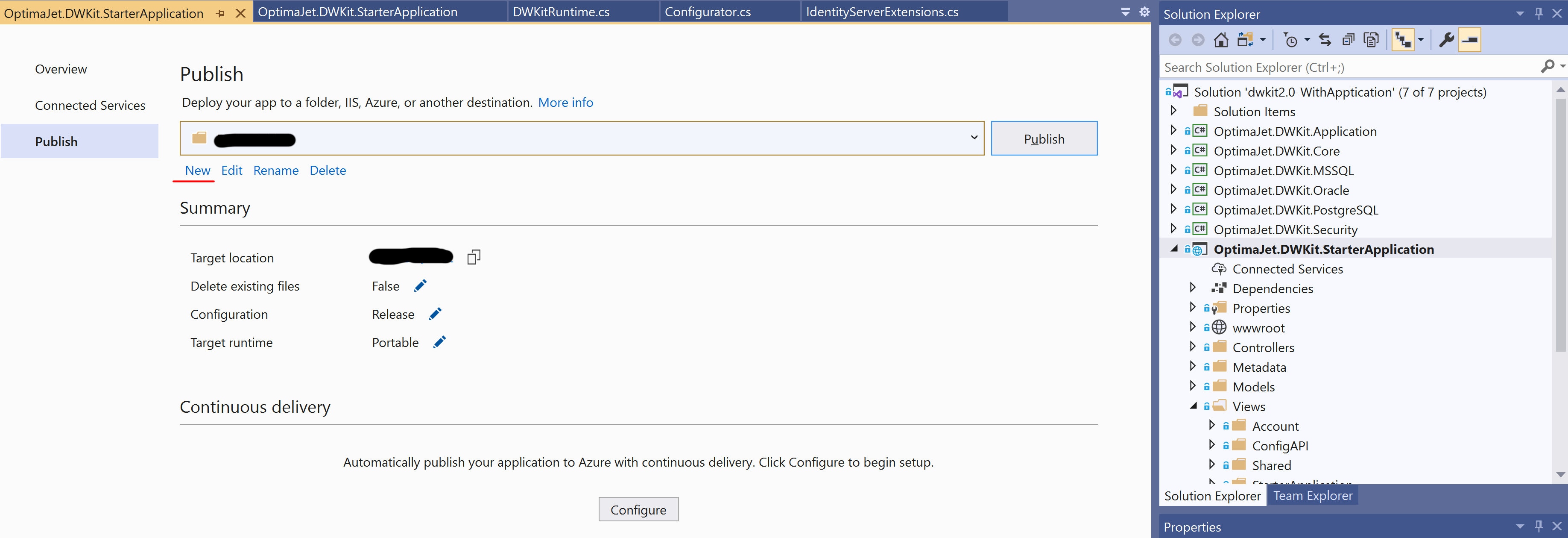1568x538 pixels.
Task: Open second OptimaJet.DWKit.StarterApplication tab
Action: pyautogui.click(x=380, y=12)
